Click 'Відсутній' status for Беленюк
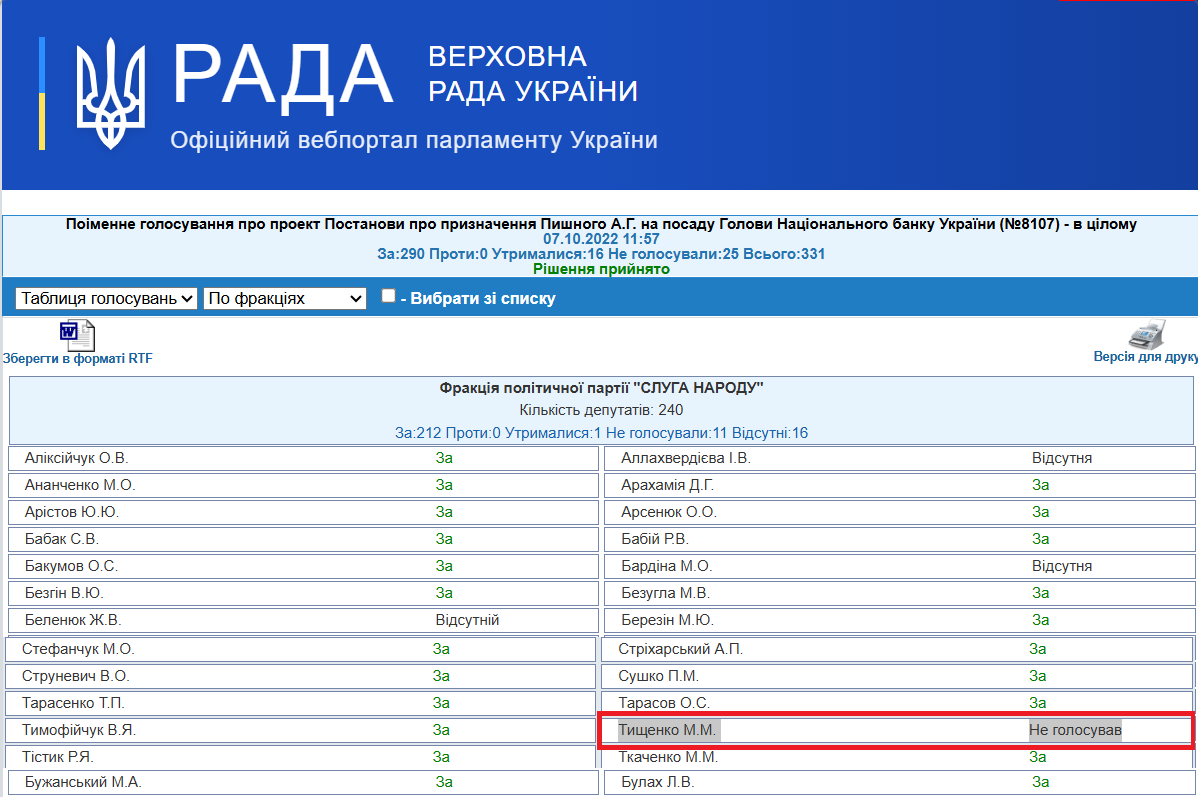The image size is (1198, 797). [468, 620]
